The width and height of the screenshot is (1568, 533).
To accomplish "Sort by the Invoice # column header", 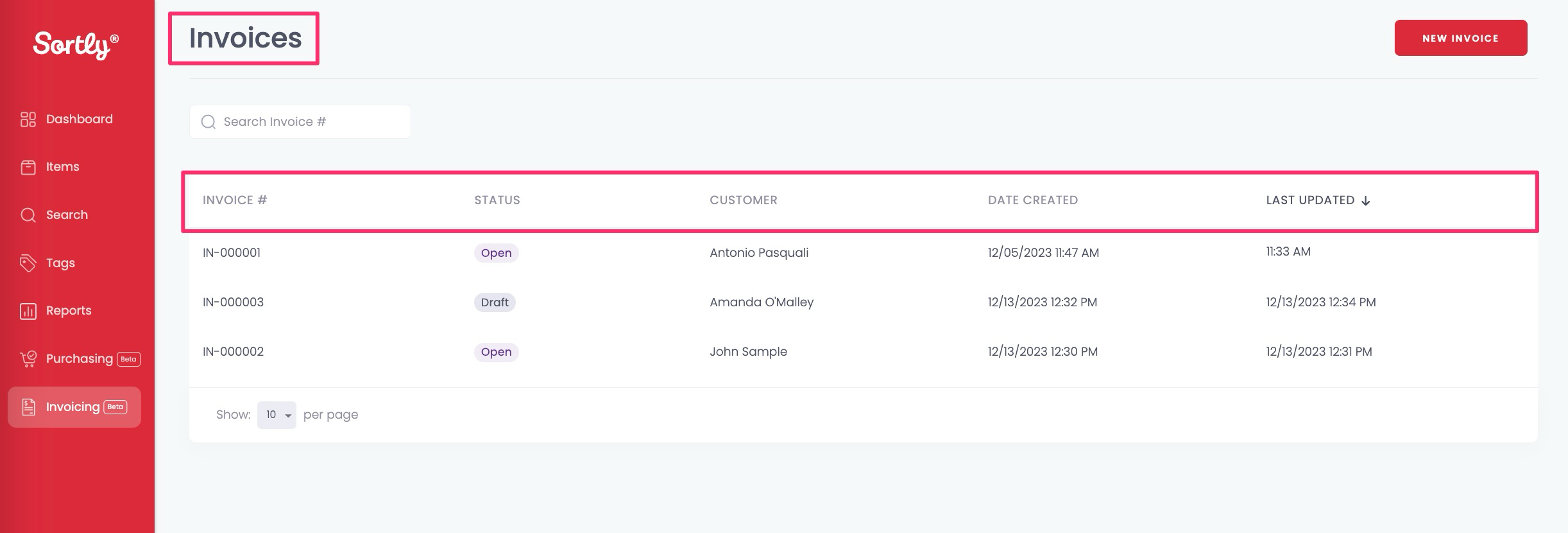I will coord(235,200).
